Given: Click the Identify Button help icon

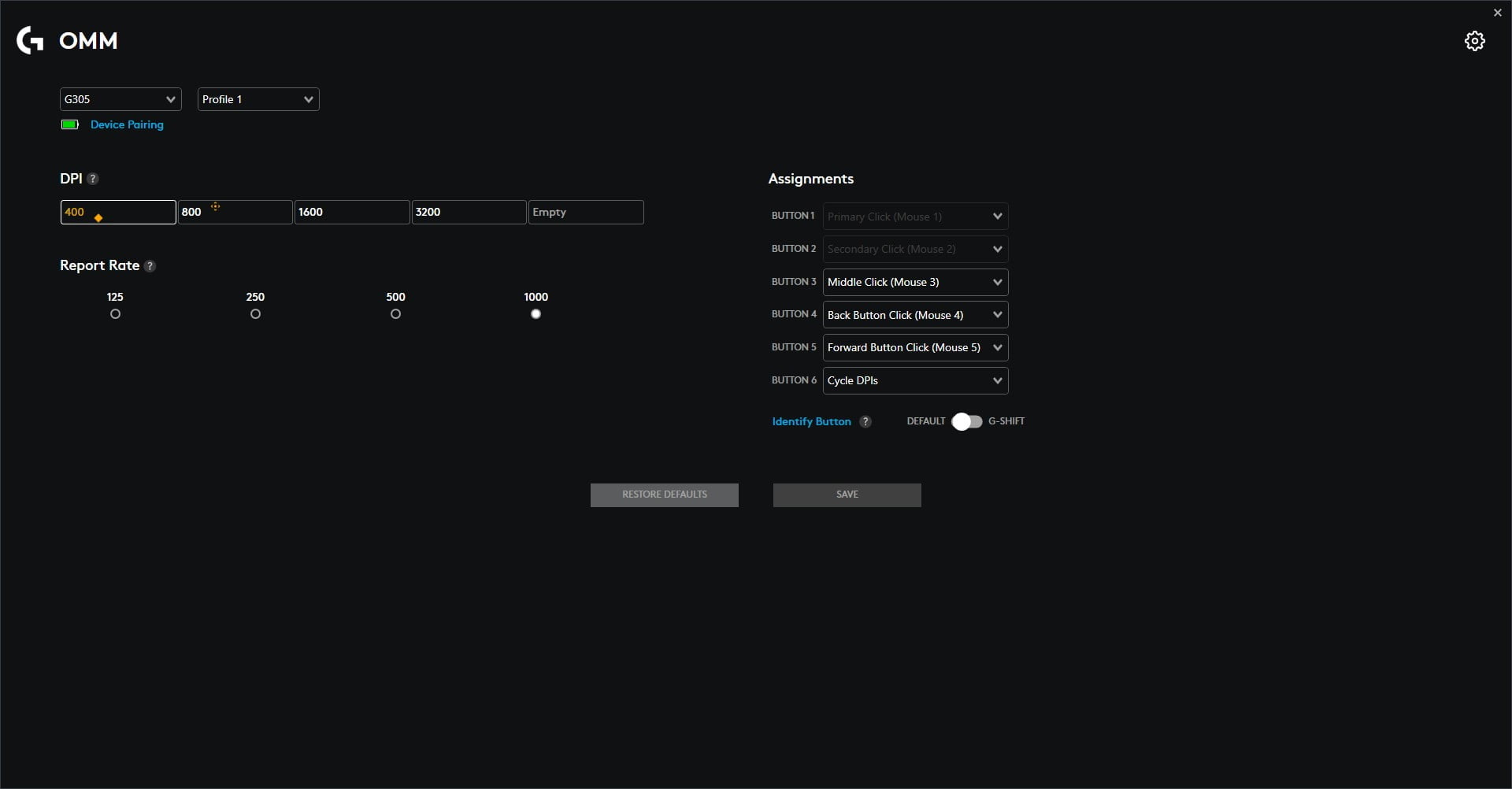Looking at the screenshot, I should point(865,421).
